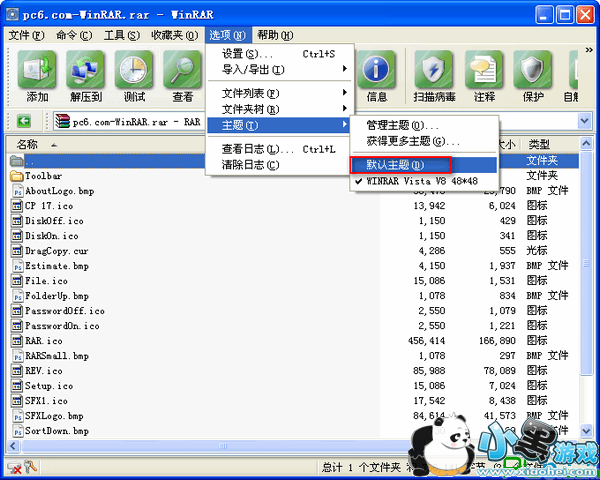Viewport: 600px width, 480px height.
Task: Select 默认主题 in the theme submenu
Action: click(x=424, y=165)
